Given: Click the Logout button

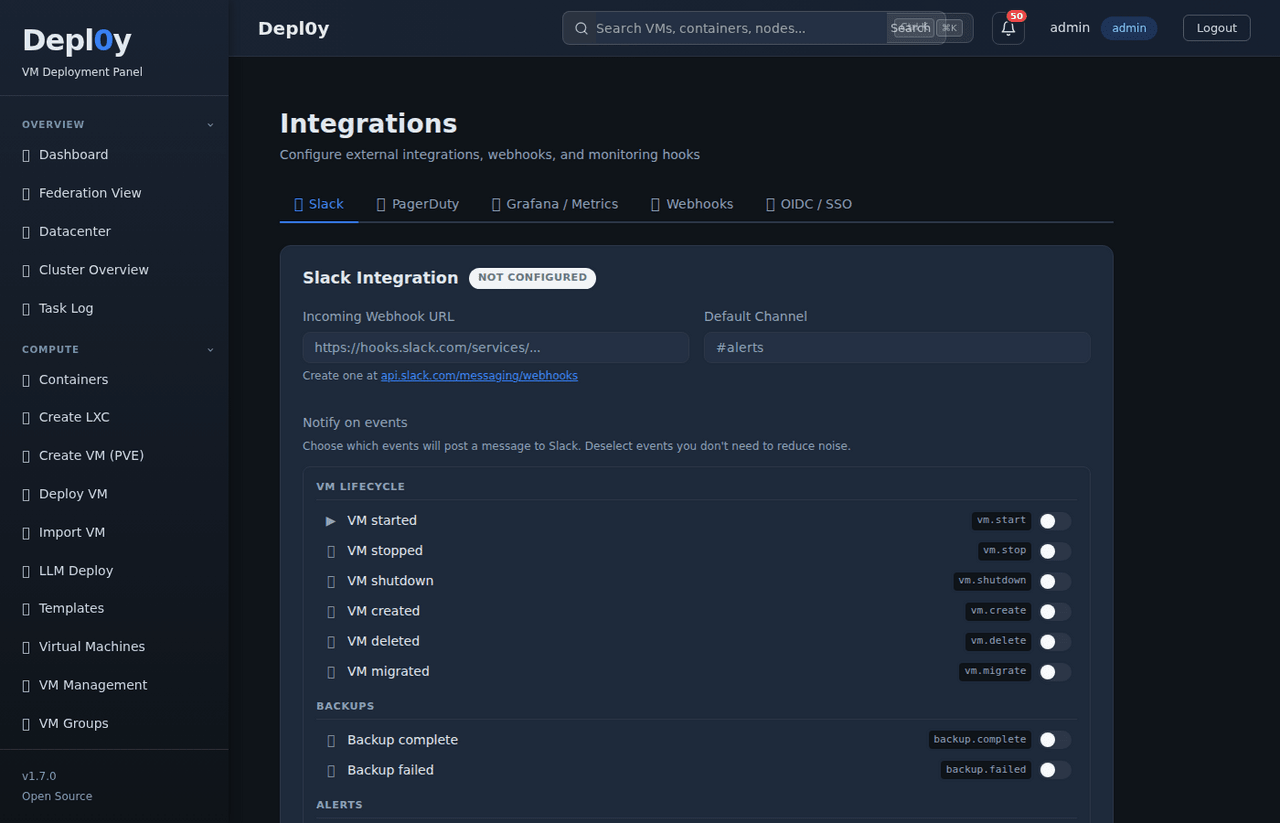Looking at the screenshot, I should pyautogui.click(x=1217, y=28).
